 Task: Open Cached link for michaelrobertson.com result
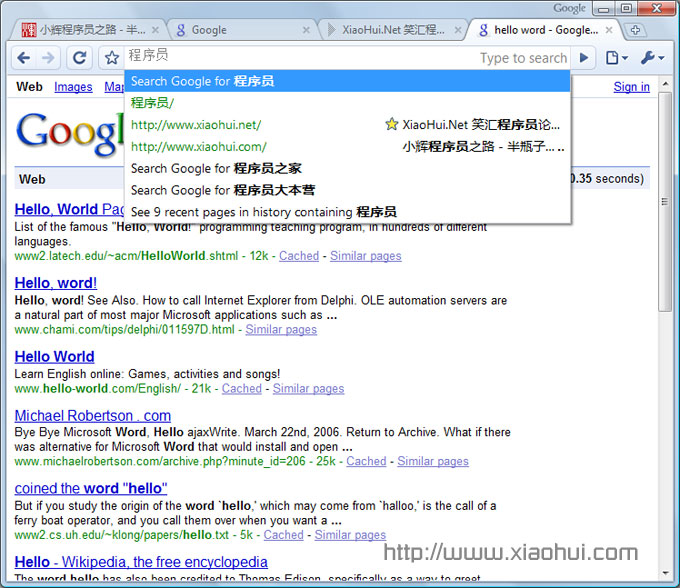click(x=366, y=461)
